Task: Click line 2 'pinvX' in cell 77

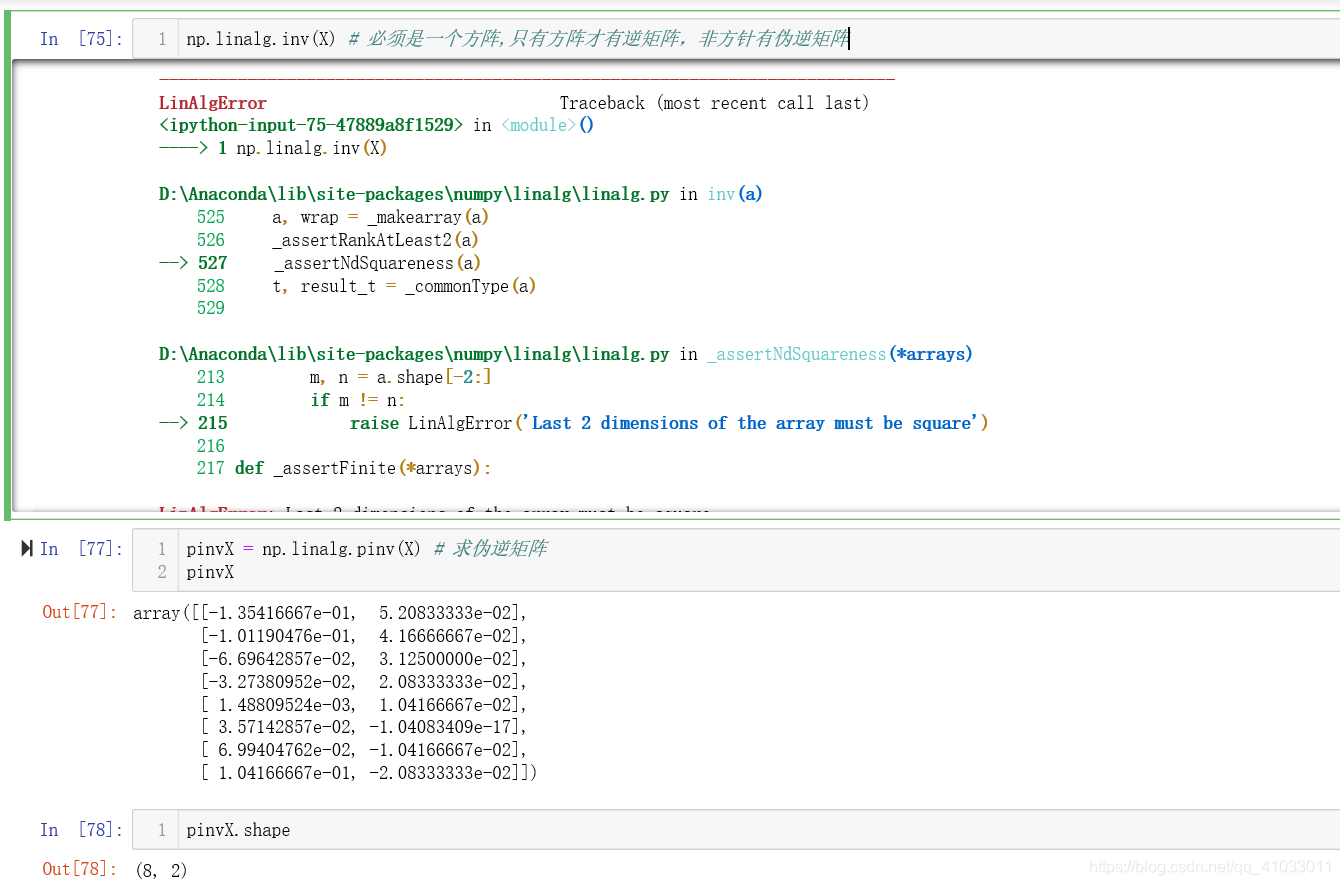Action: (x=210, y=573)
